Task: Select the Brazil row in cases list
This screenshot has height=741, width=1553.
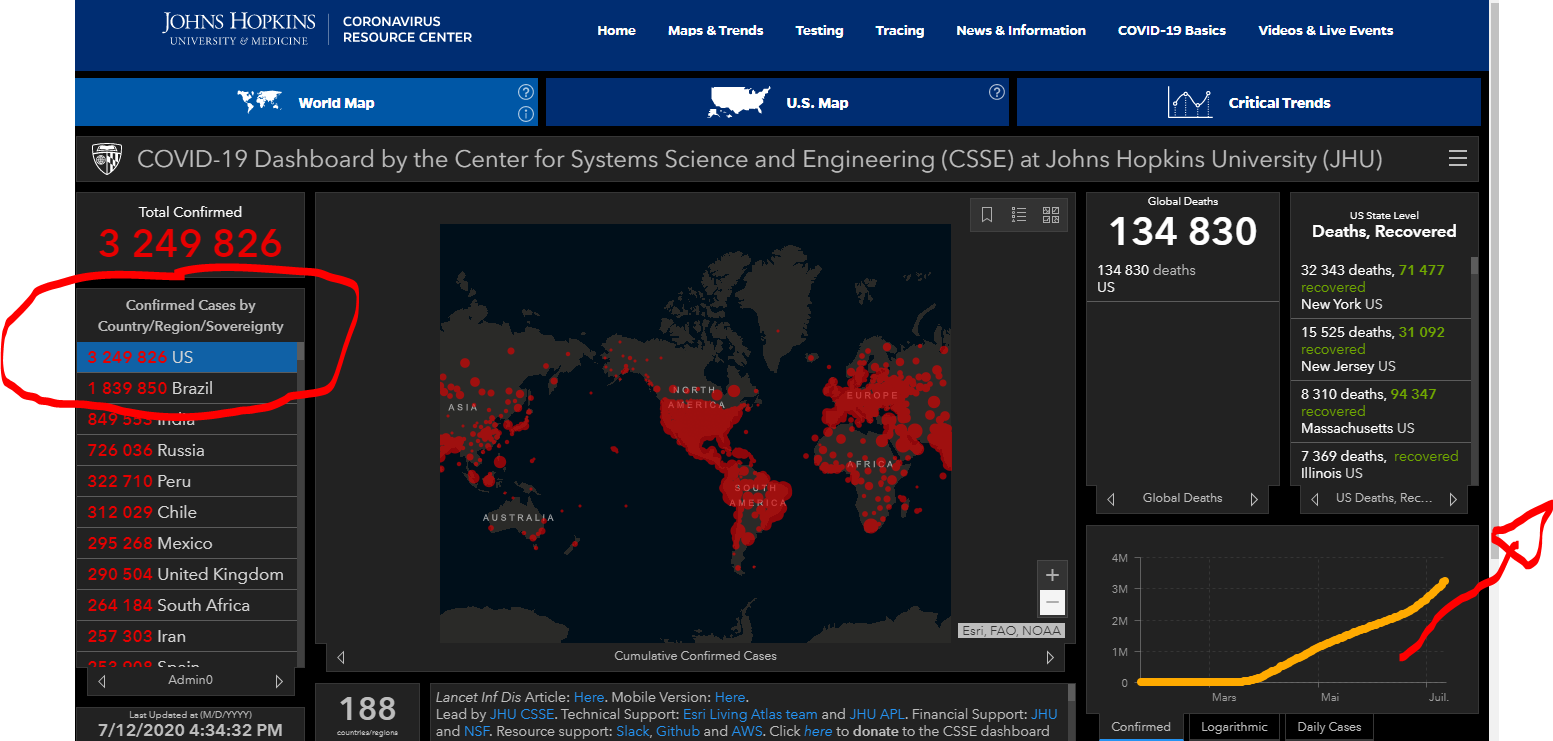Action: click(187, 389)
